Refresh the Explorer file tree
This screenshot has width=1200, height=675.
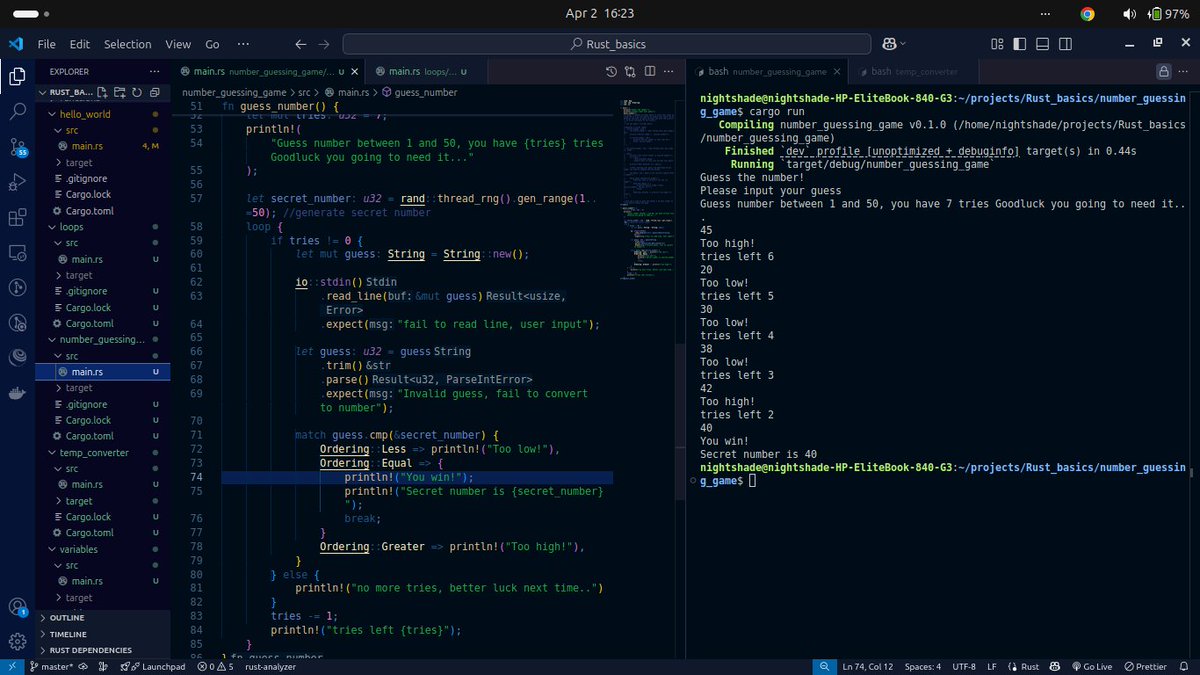(x=137, y=92)
